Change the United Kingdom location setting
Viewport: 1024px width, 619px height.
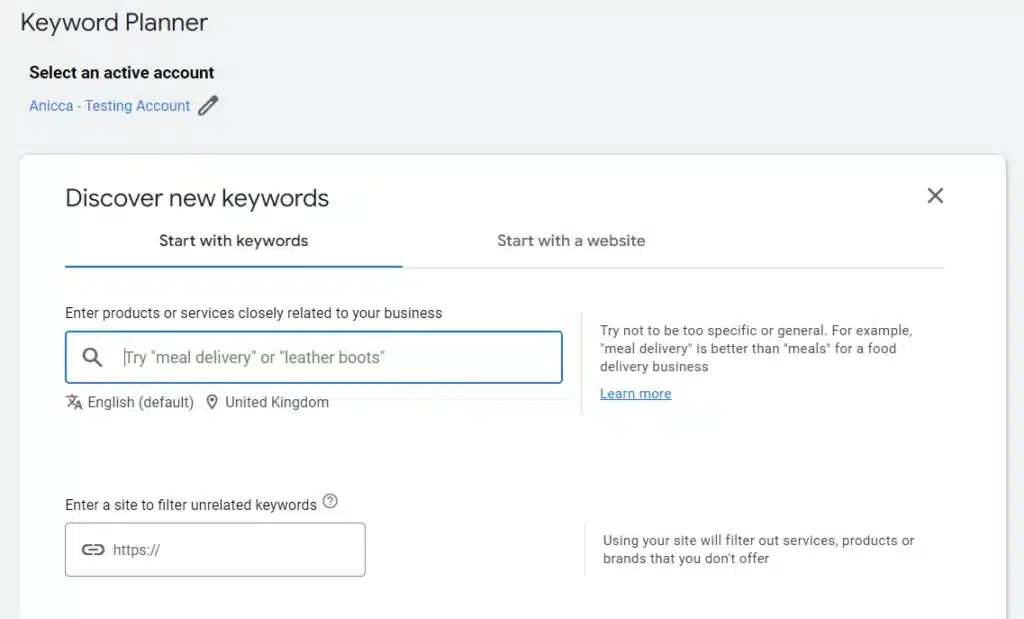click(x=277, y=402)
